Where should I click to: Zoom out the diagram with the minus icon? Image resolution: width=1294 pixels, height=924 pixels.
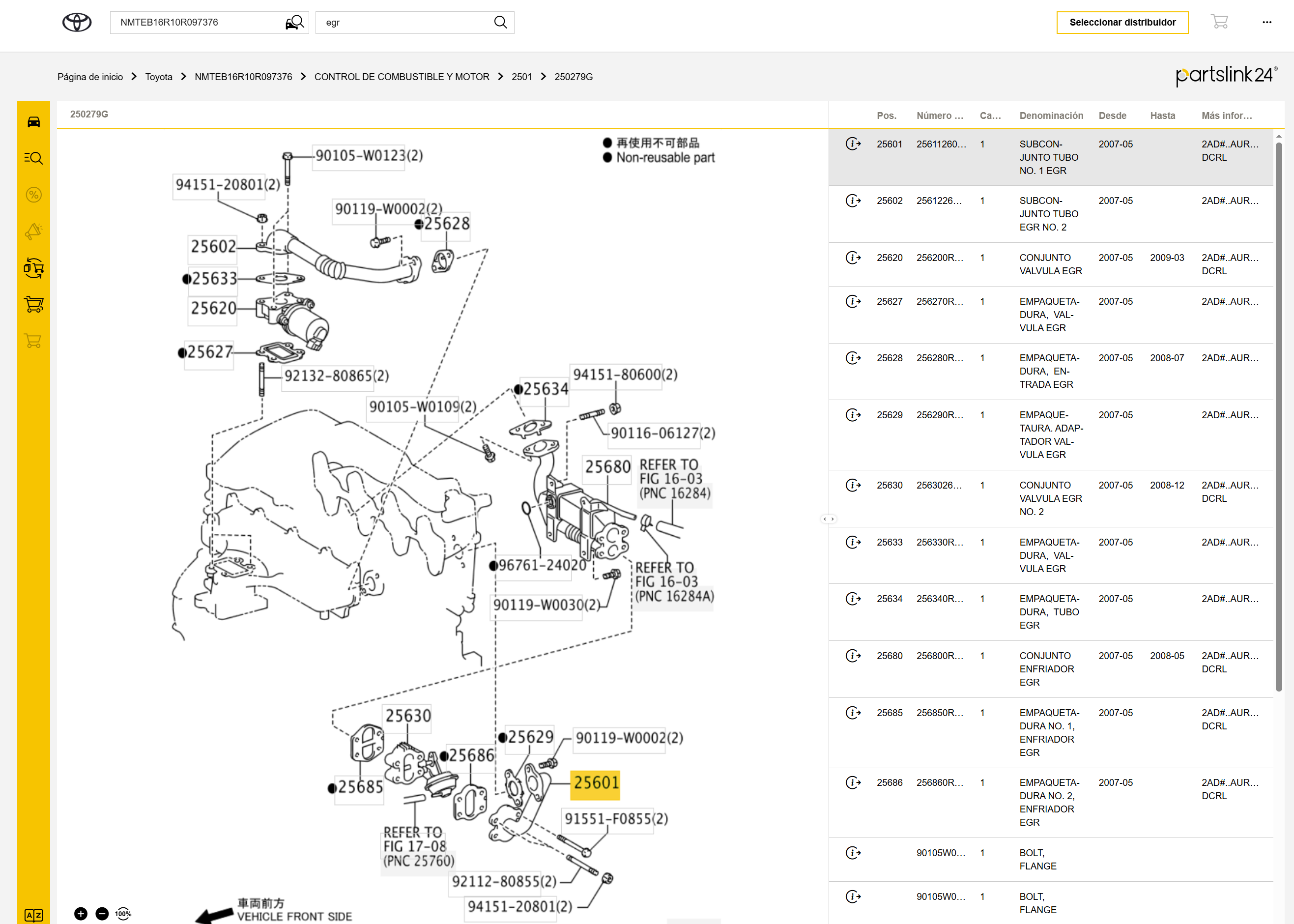tap(102, 914)
